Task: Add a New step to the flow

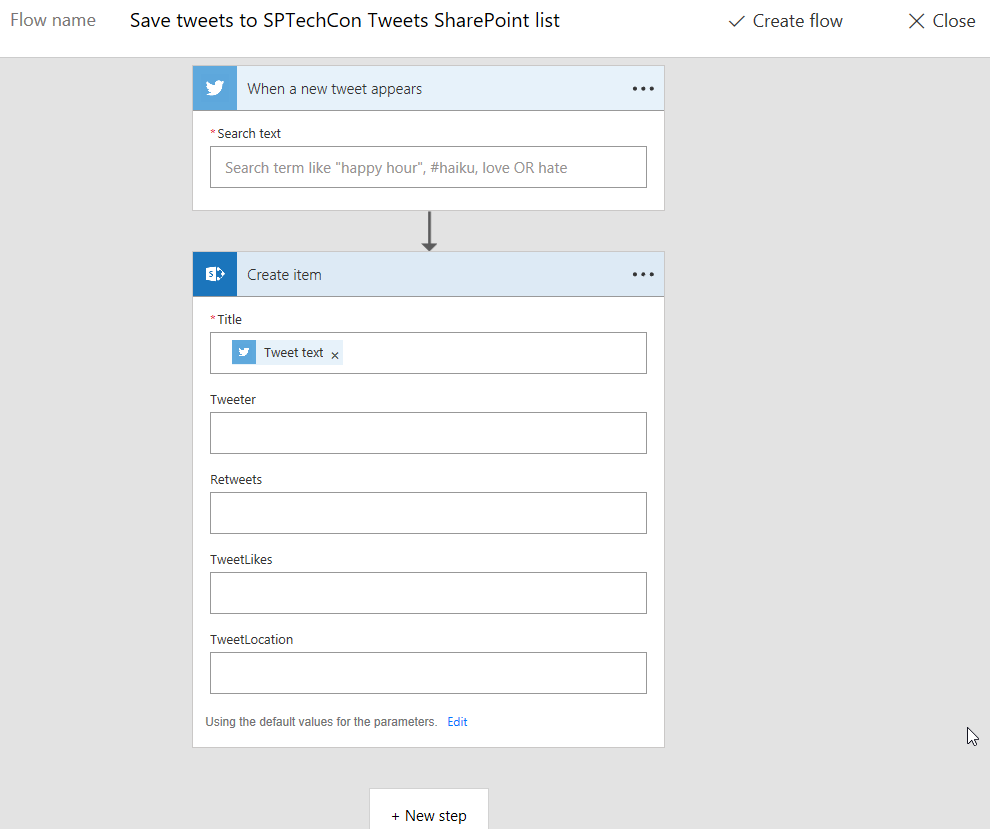Action: point(429,815)
